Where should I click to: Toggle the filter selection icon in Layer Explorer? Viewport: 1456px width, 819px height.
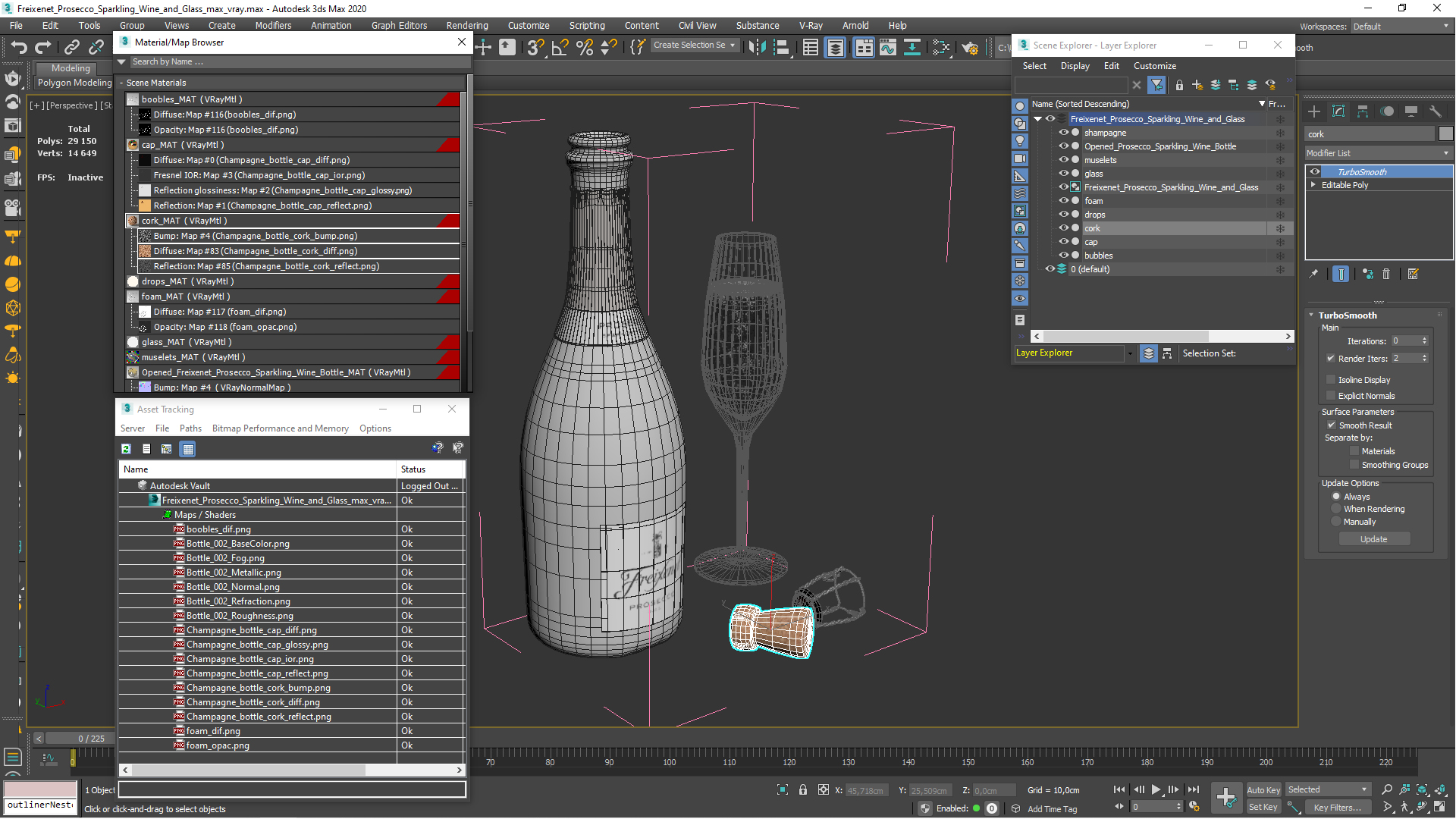(1156, 85)
